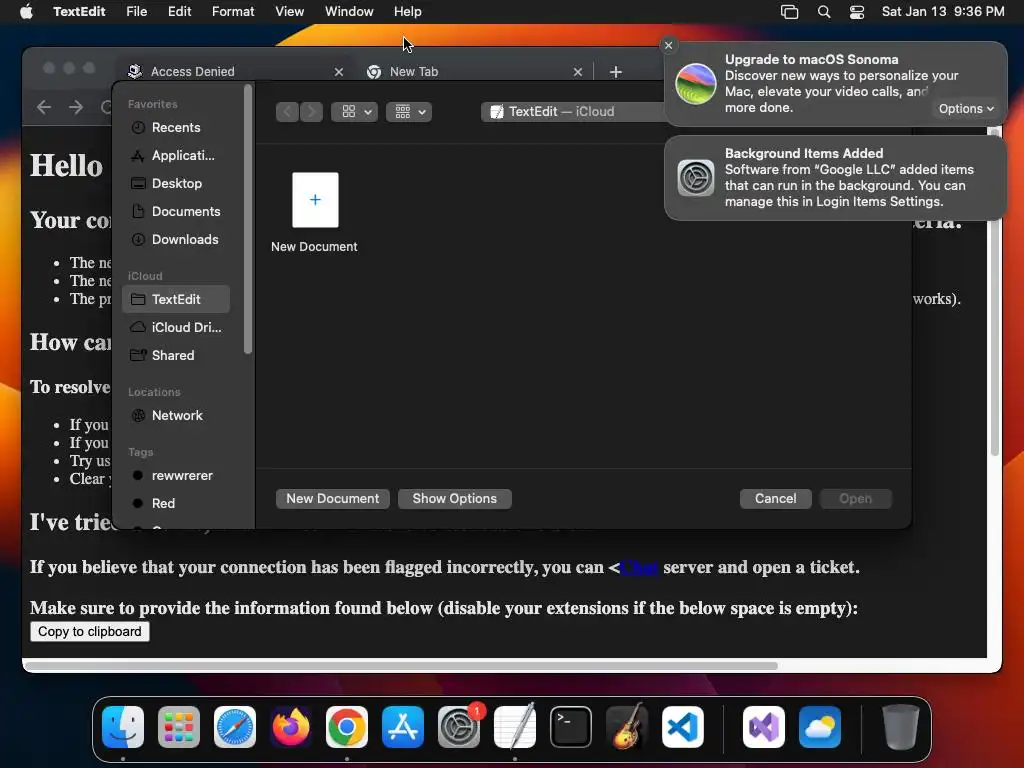
Task: Click the New Document plus thumbnail
Action: tap(315, 200)
